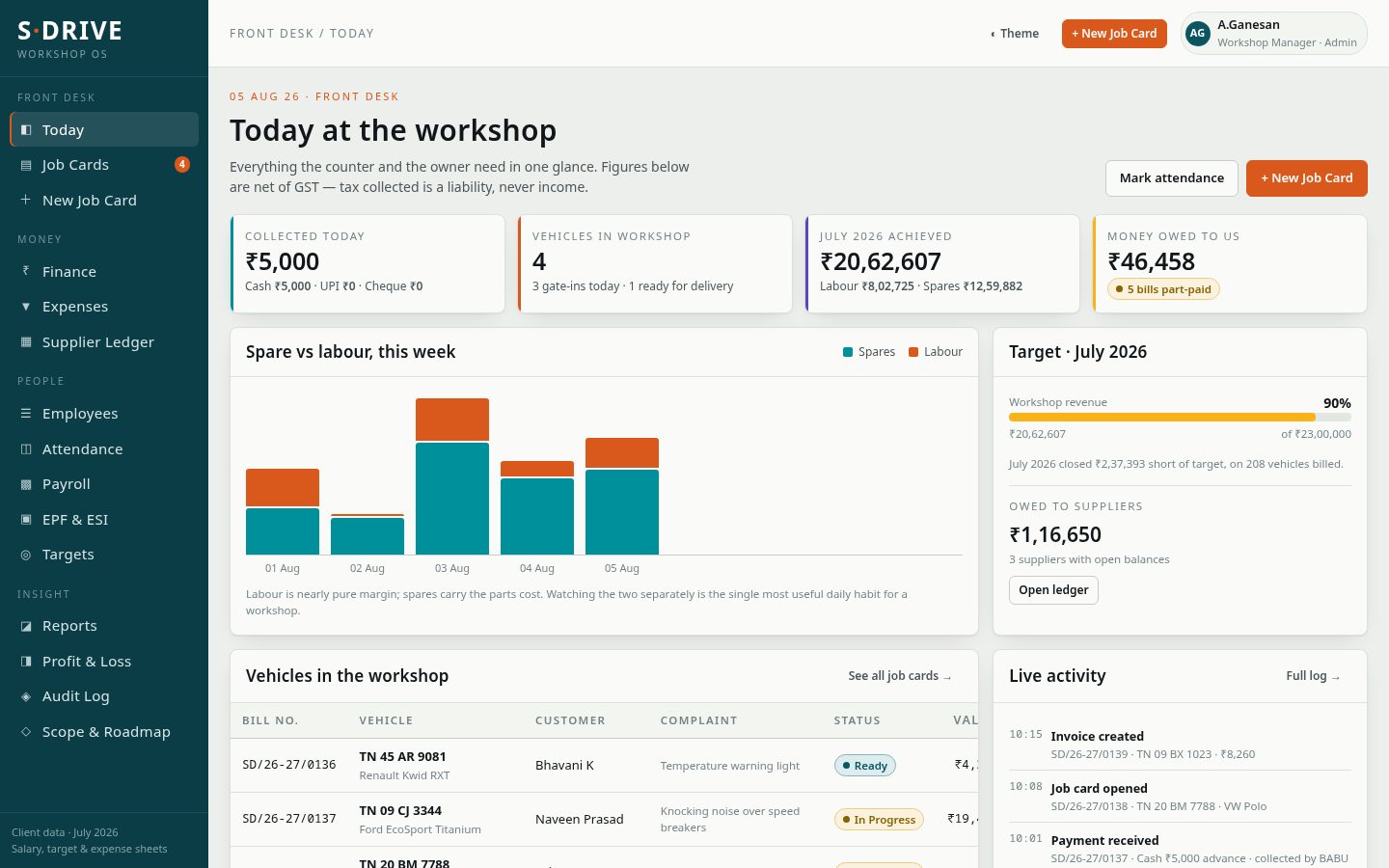Click the rupee icon next to Finance

[26, 271]
